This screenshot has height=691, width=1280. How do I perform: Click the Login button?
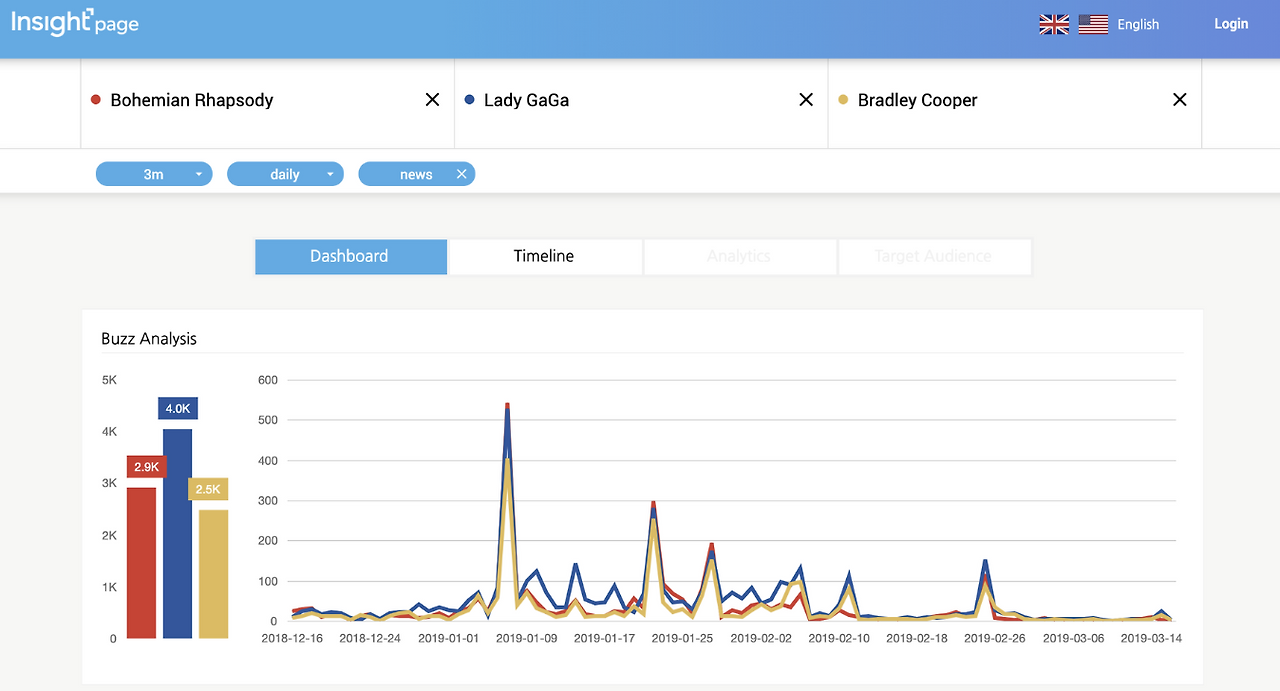pos(1231,24)
